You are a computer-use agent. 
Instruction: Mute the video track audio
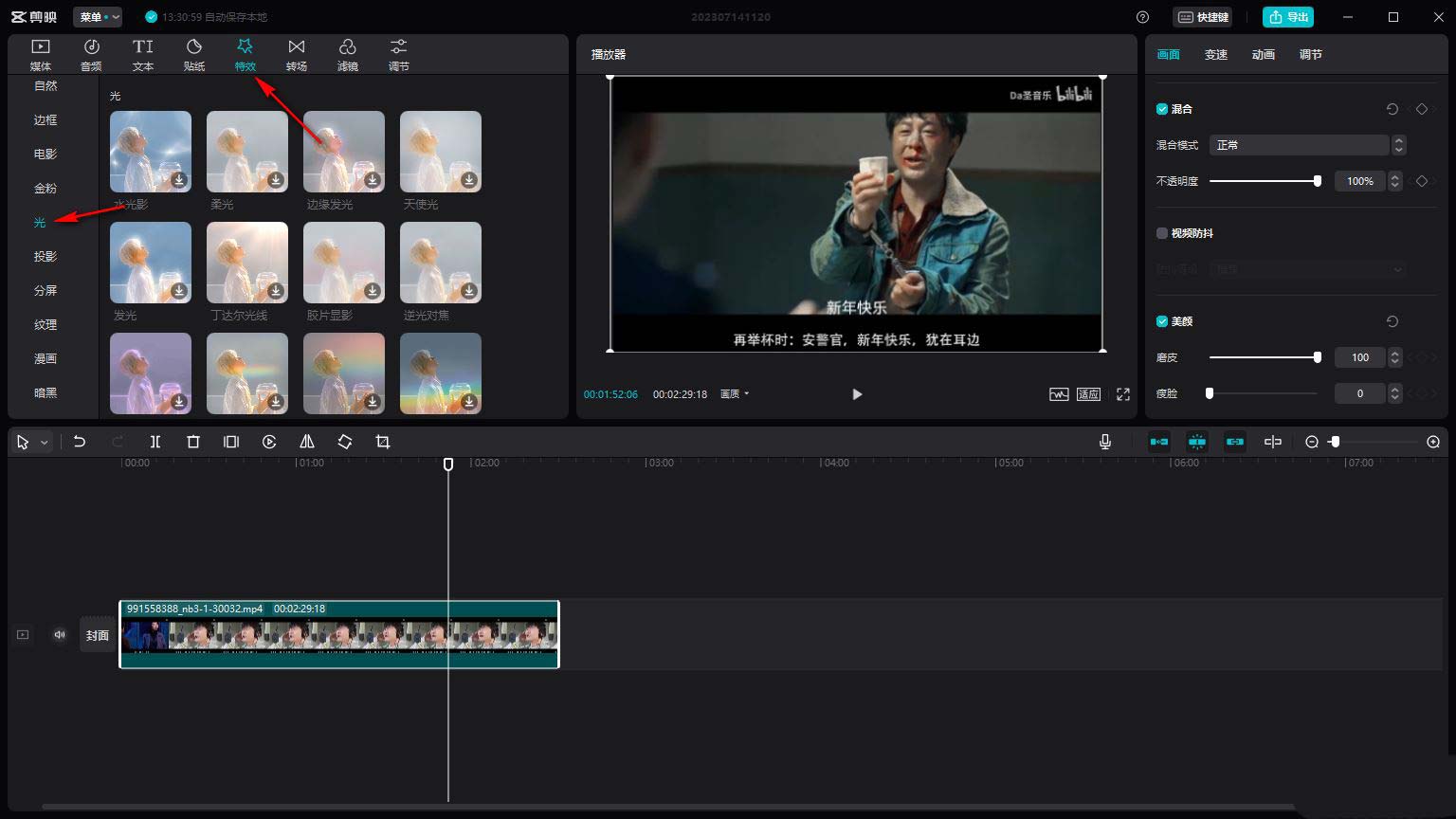[60, 635]
